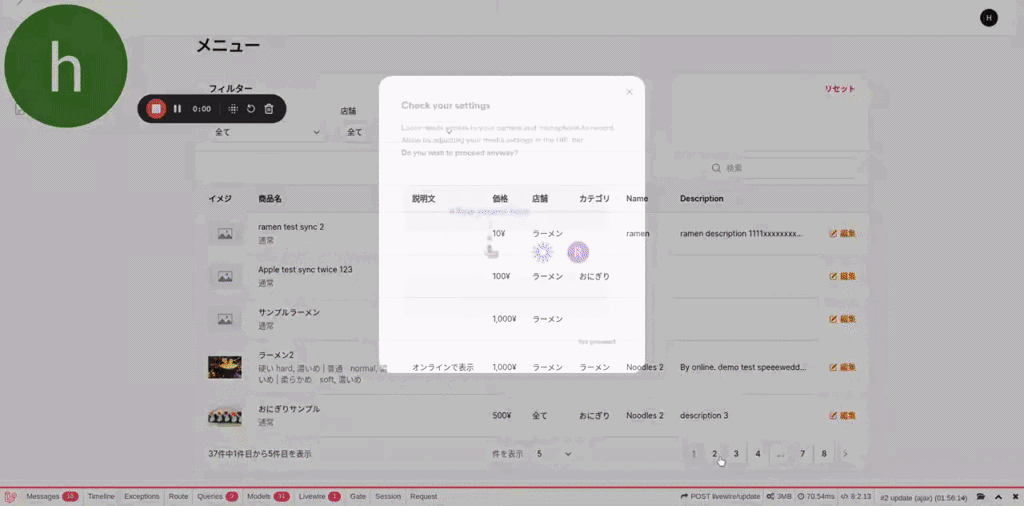
Task: Click the next page arrow in pagination
Action: (845, 454)
